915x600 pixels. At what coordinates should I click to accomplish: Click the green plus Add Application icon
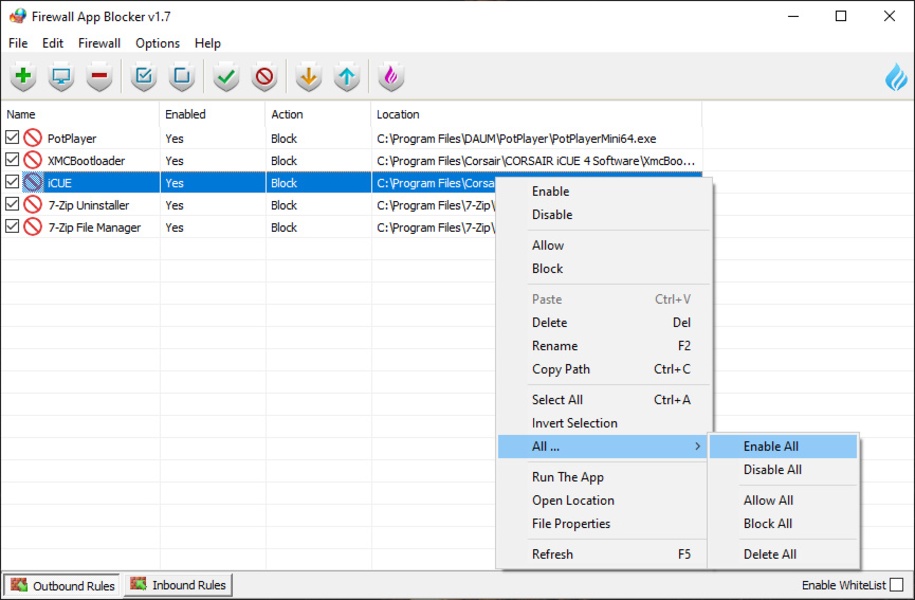(x=23, y=76)
